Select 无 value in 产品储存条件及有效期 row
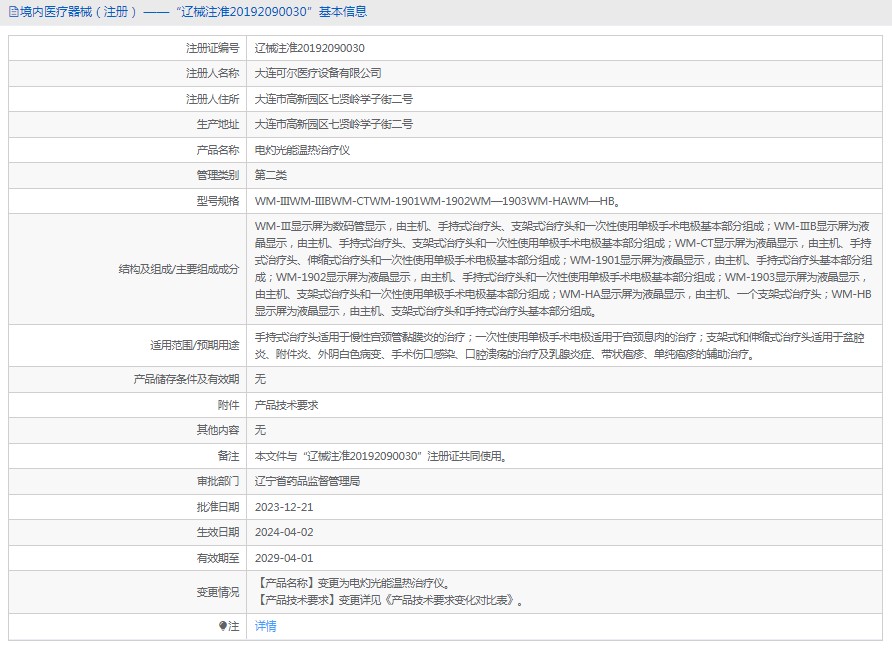 (x=260, y=379)
